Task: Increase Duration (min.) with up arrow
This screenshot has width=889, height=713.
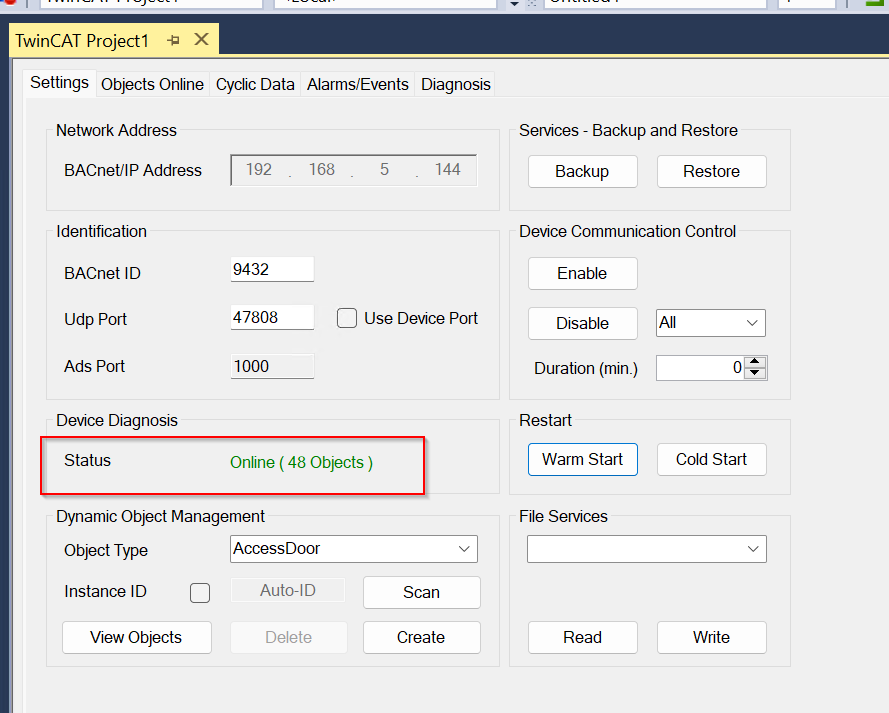Action: [x=755, y=362]
